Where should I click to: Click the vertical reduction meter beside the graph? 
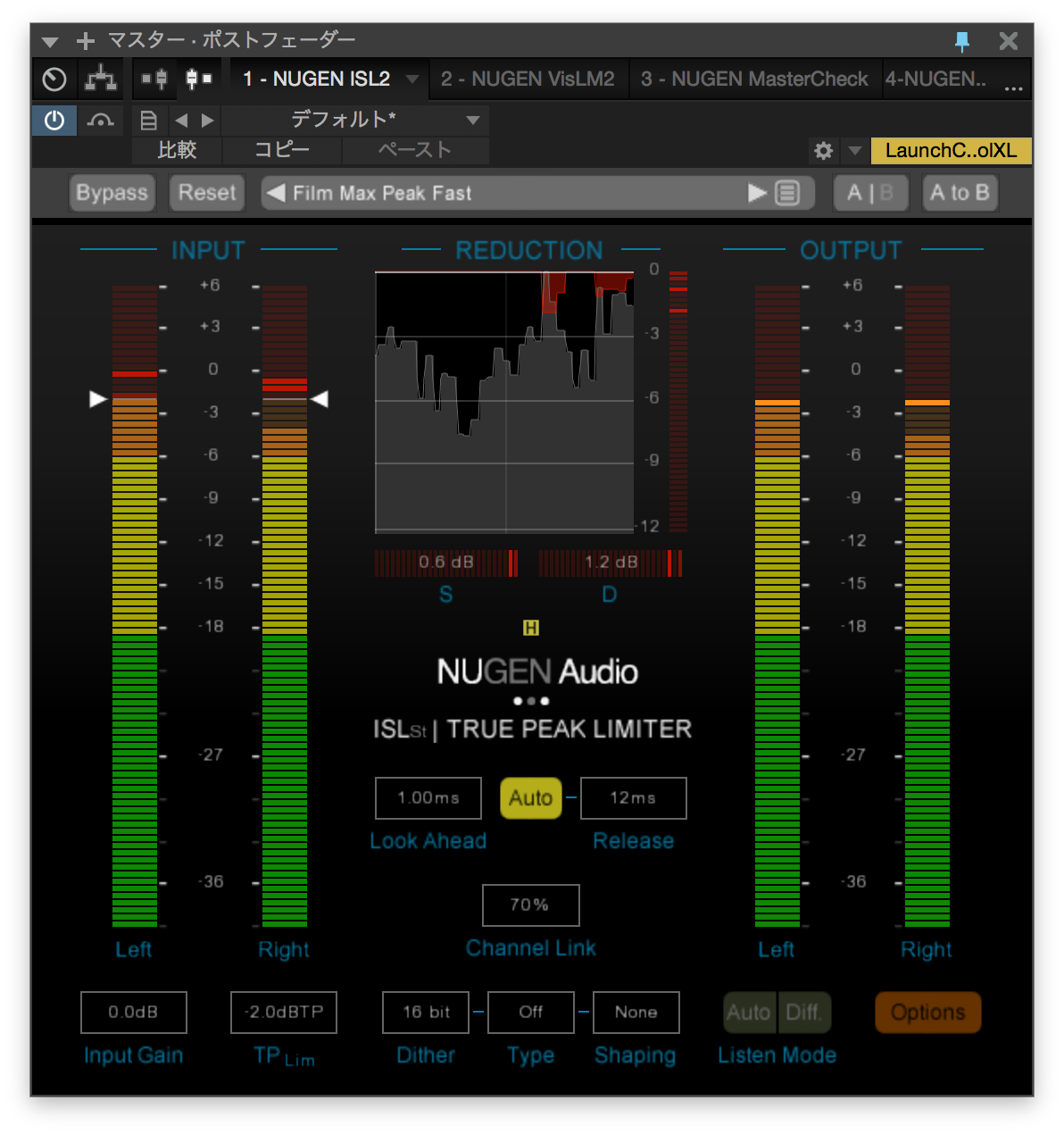pyautogui.click(x=678, y=402)
